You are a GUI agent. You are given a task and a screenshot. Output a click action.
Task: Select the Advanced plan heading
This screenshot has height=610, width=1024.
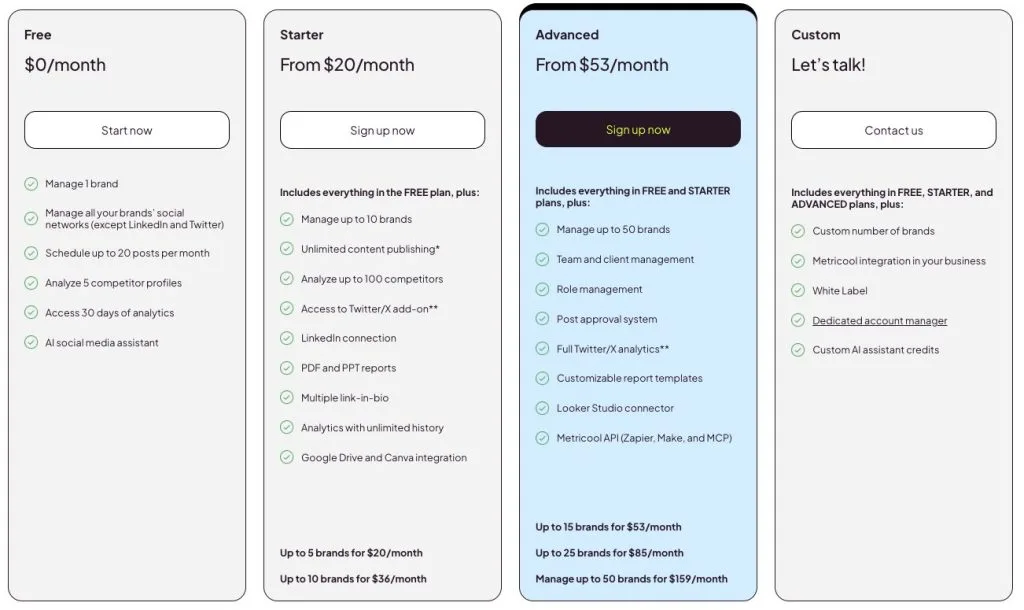coord(567,35)
